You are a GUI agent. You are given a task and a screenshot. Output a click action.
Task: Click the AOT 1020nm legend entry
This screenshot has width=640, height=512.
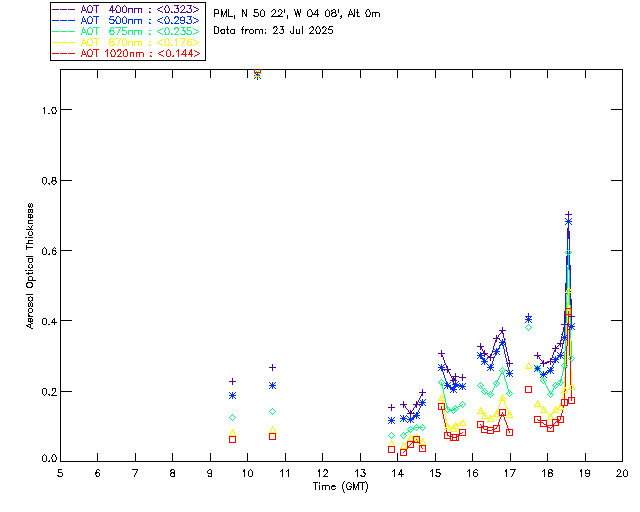tap(126, 53)
